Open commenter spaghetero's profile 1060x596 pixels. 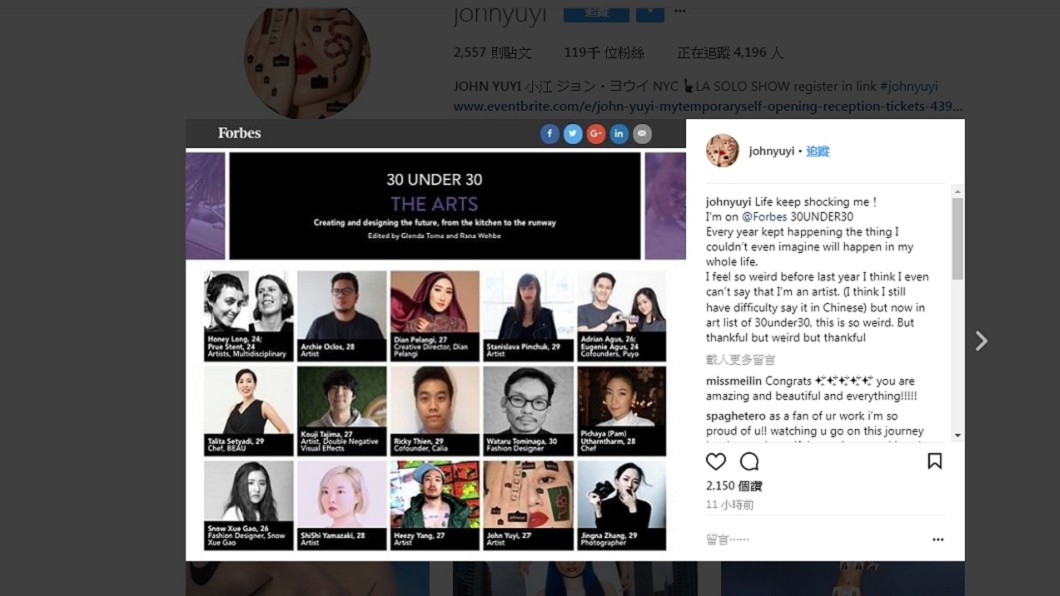[x=736, y=416]
